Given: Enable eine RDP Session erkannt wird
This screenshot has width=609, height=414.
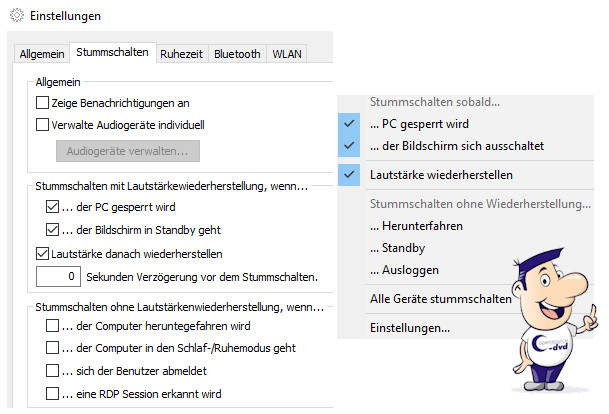Looking at the screenshot, I should pyautogui.click(x=53, y=394).
